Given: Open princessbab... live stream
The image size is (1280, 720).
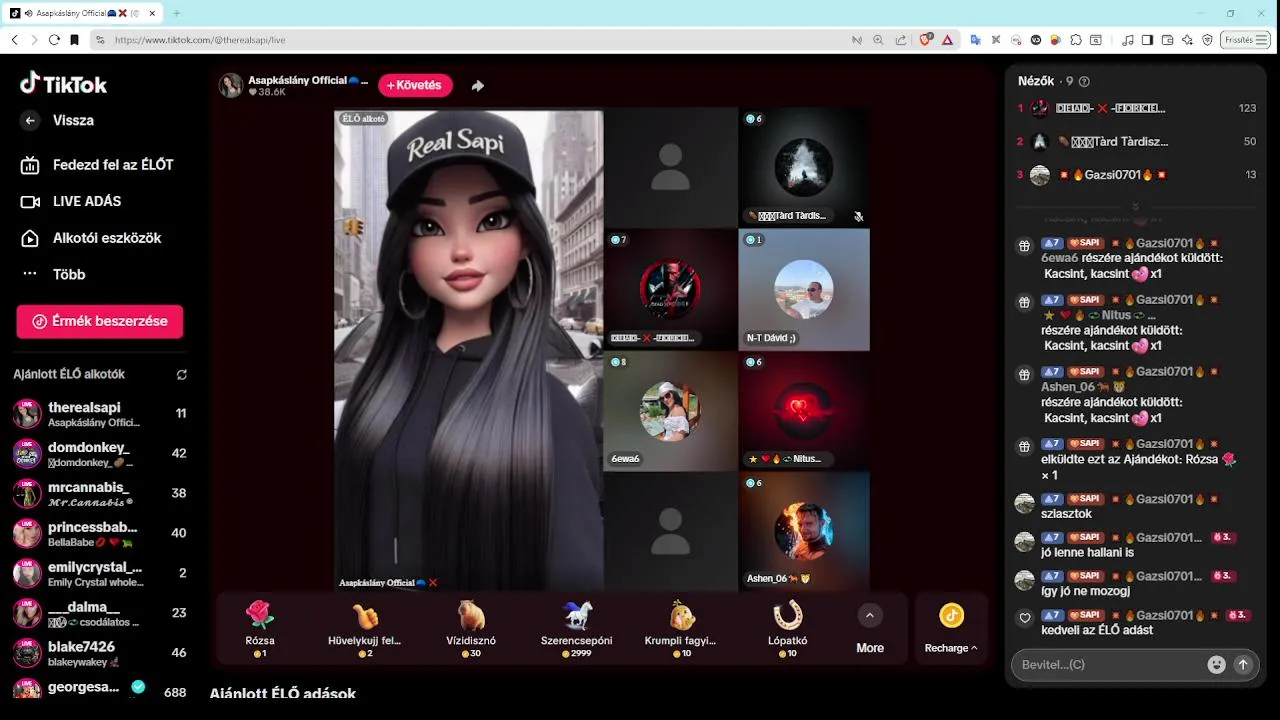Looking at the screenshot, I should [100, 534].
